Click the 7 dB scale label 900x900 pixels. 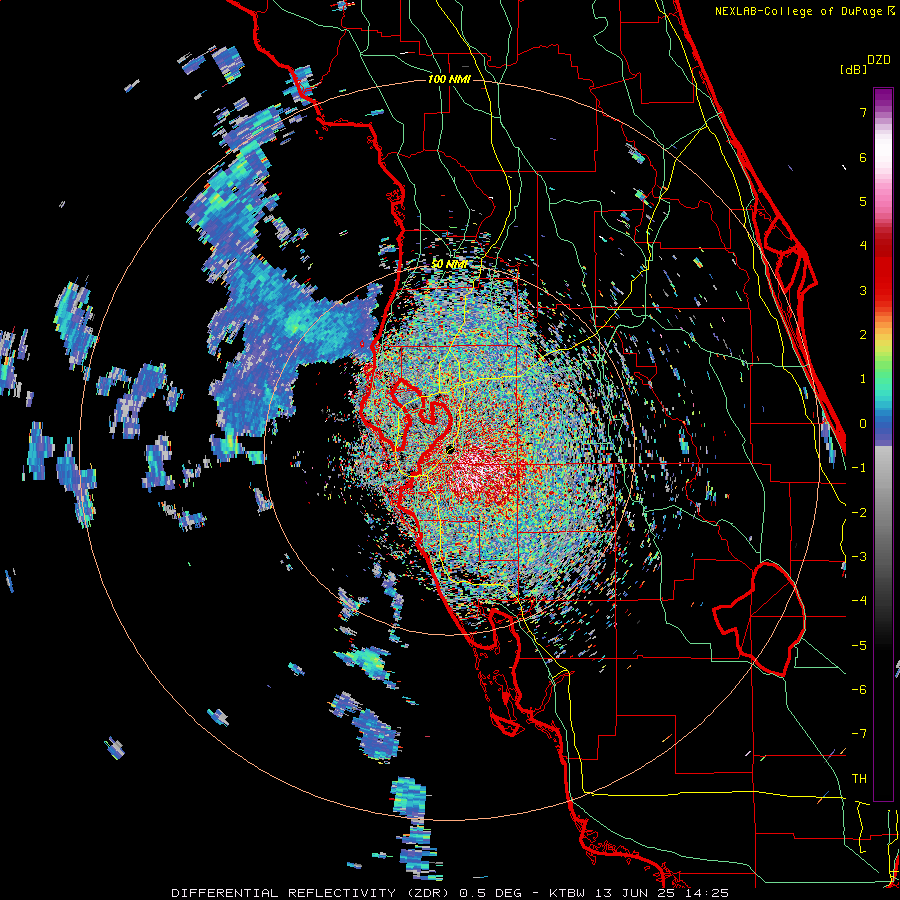point(863,112)
